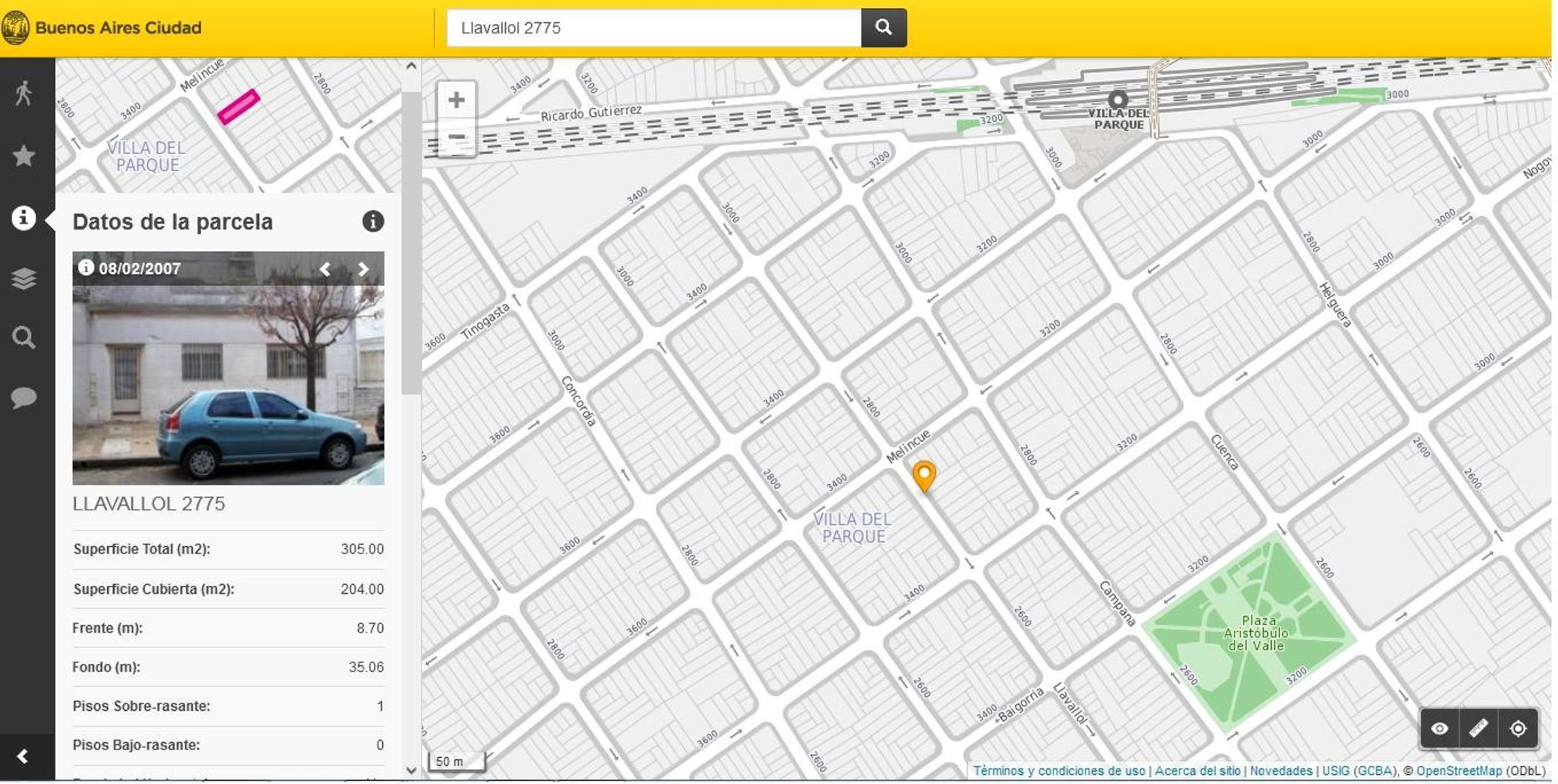Open the sidebar magnifier search icon
This screenshot has width=1558, height=784.
tap(24, 338)
